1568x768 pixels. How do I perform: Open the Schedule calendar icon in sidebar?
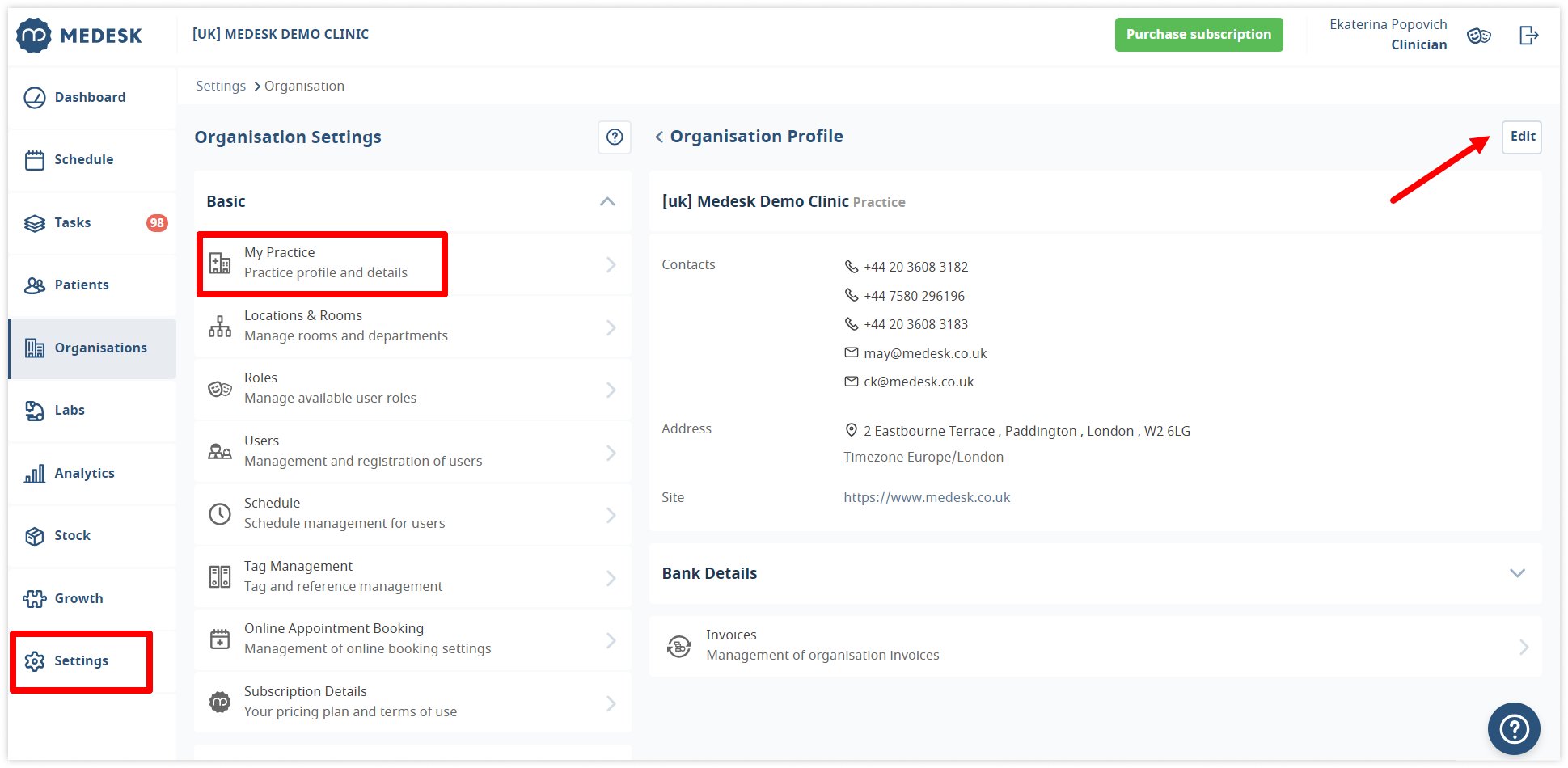click(35, 160)
